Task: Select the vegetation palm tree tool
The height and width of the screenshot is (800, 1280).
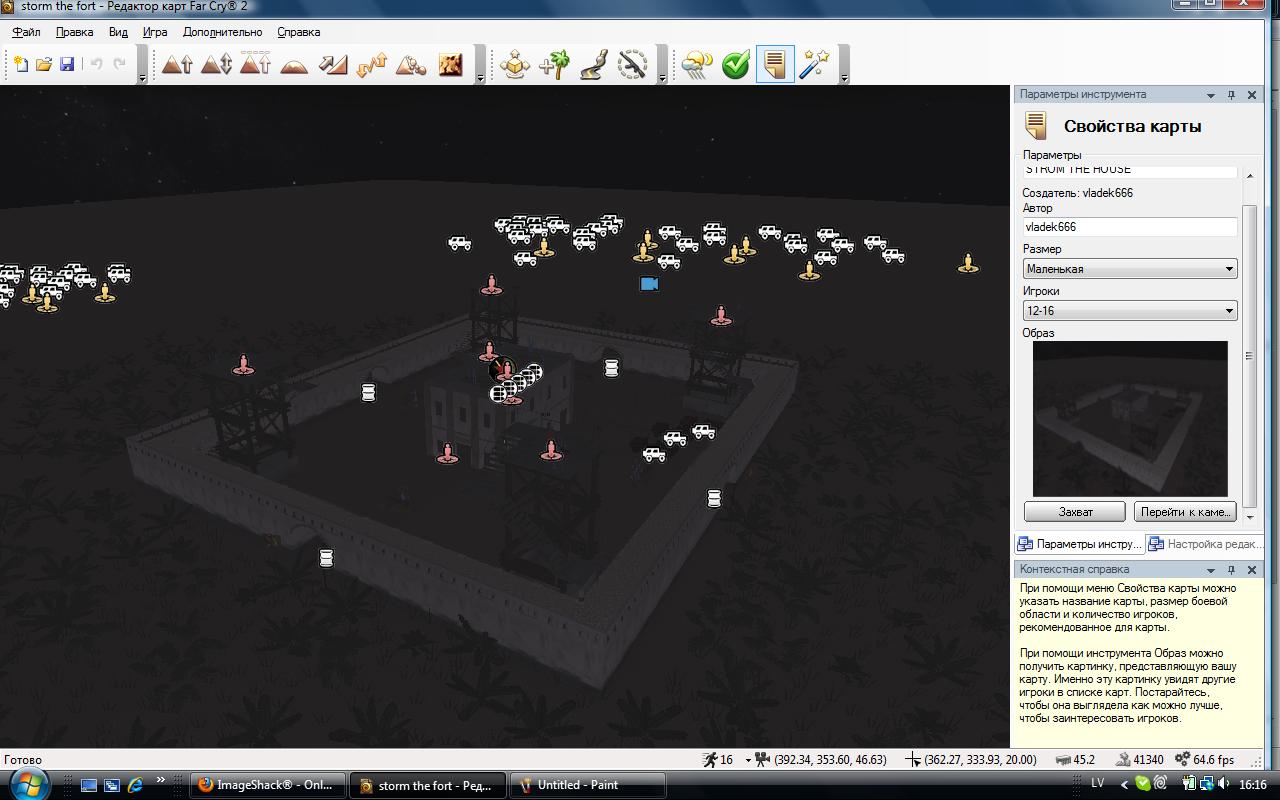Action: [554, 65]
